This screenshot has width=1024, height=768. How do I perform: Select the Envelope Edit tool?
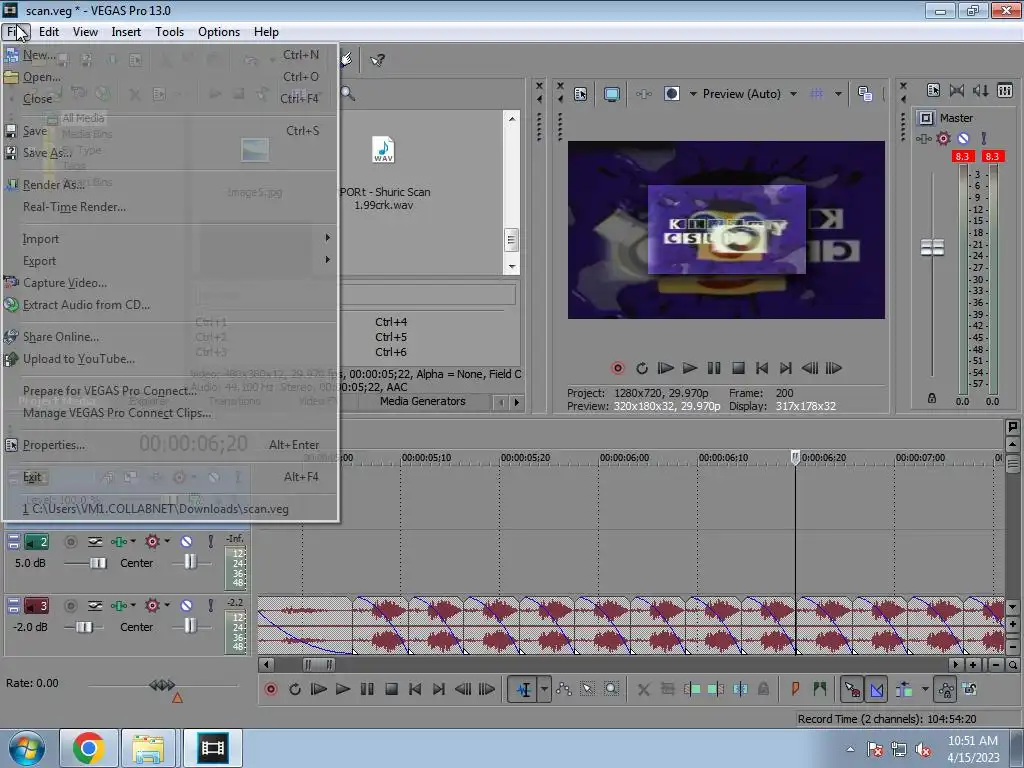pyautogui.click(x=564, y=689)
